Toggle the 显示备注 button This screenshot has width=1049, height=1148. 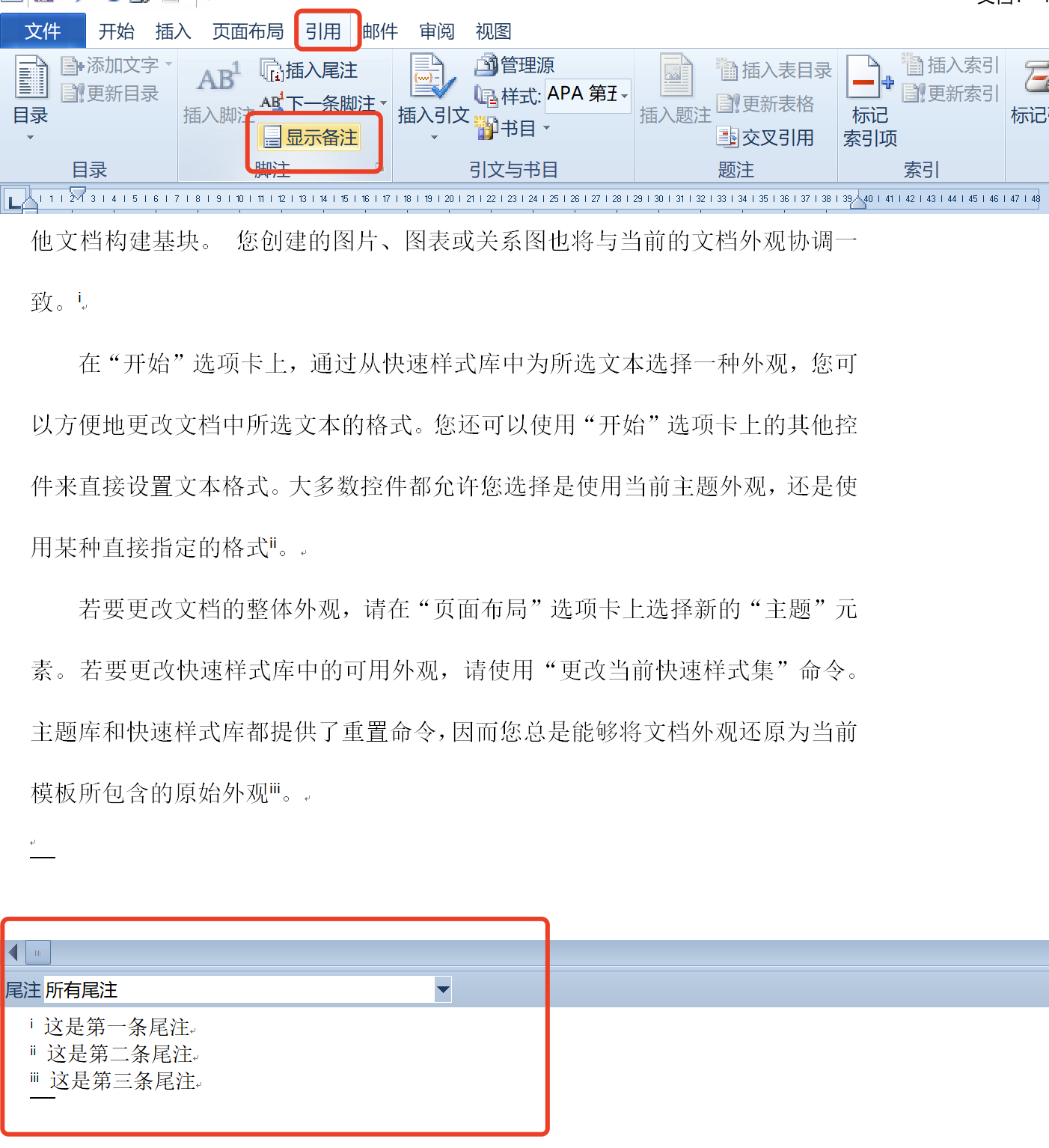pyautogui.click(x=311, y=138)
